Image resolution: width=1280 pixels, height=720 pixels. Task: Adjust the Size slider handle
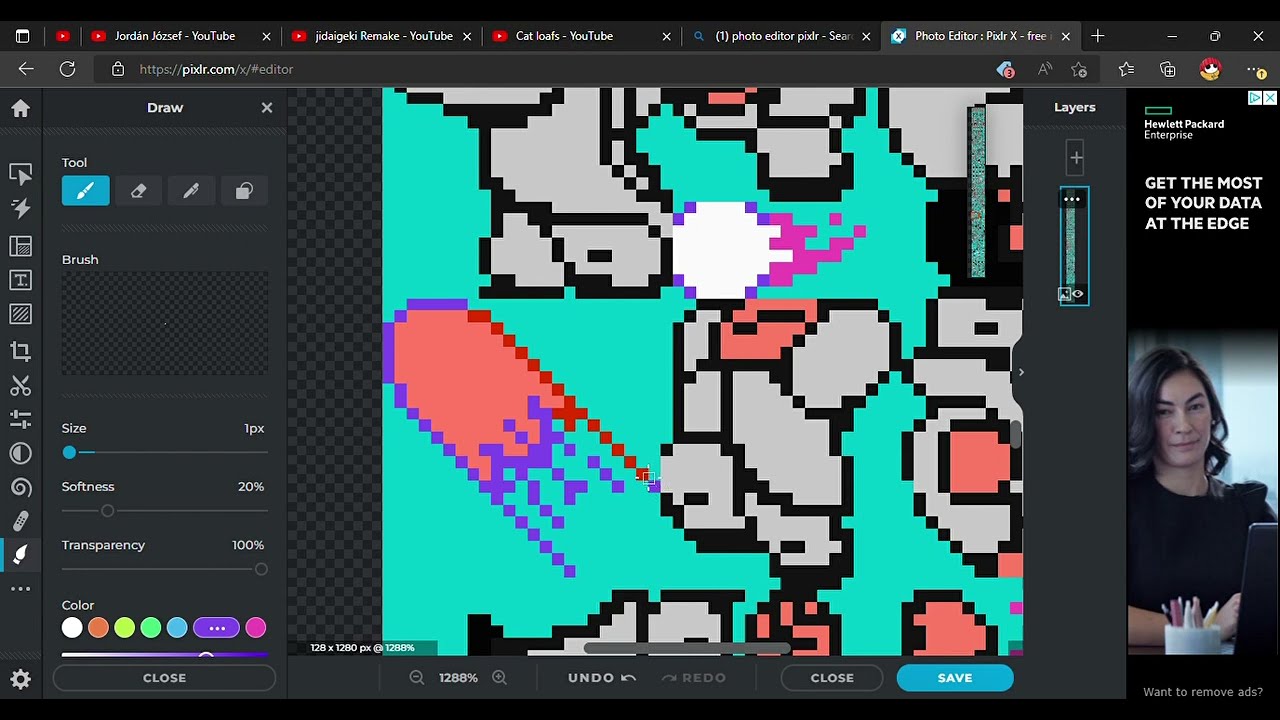(x=69, y=453)
